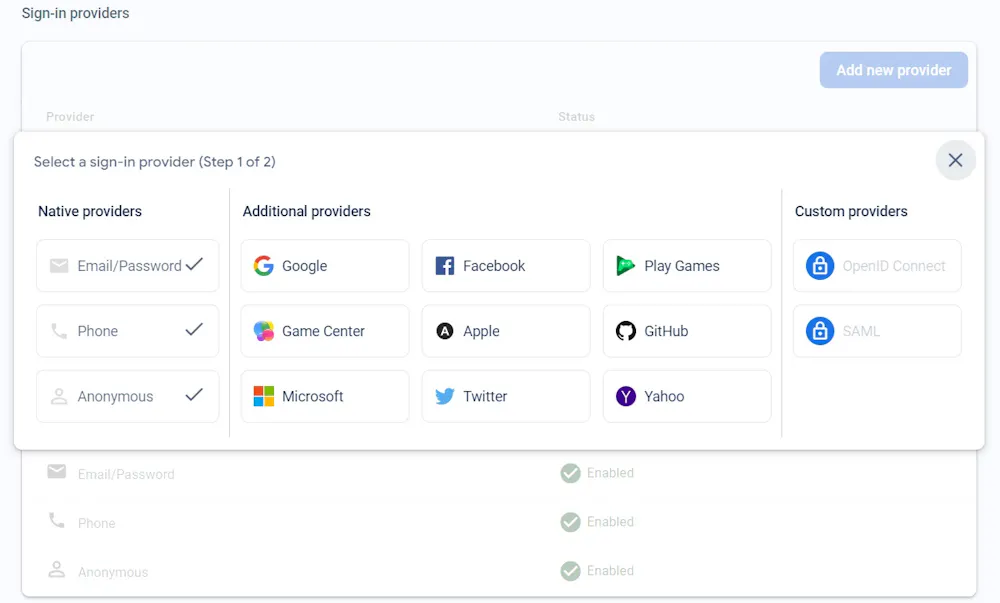The width and height of the screenshot is (1000, 603).
Task: Click the person icon in Native providers
Action: [59, 396]
